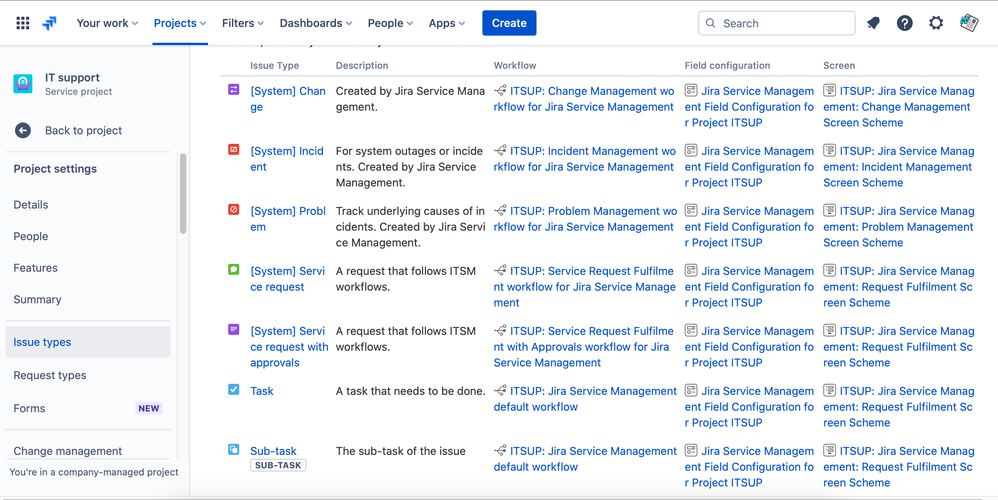Click the sidebar vertical scrollbar
The width and height of the screenshot is (998, 500).
183,193
